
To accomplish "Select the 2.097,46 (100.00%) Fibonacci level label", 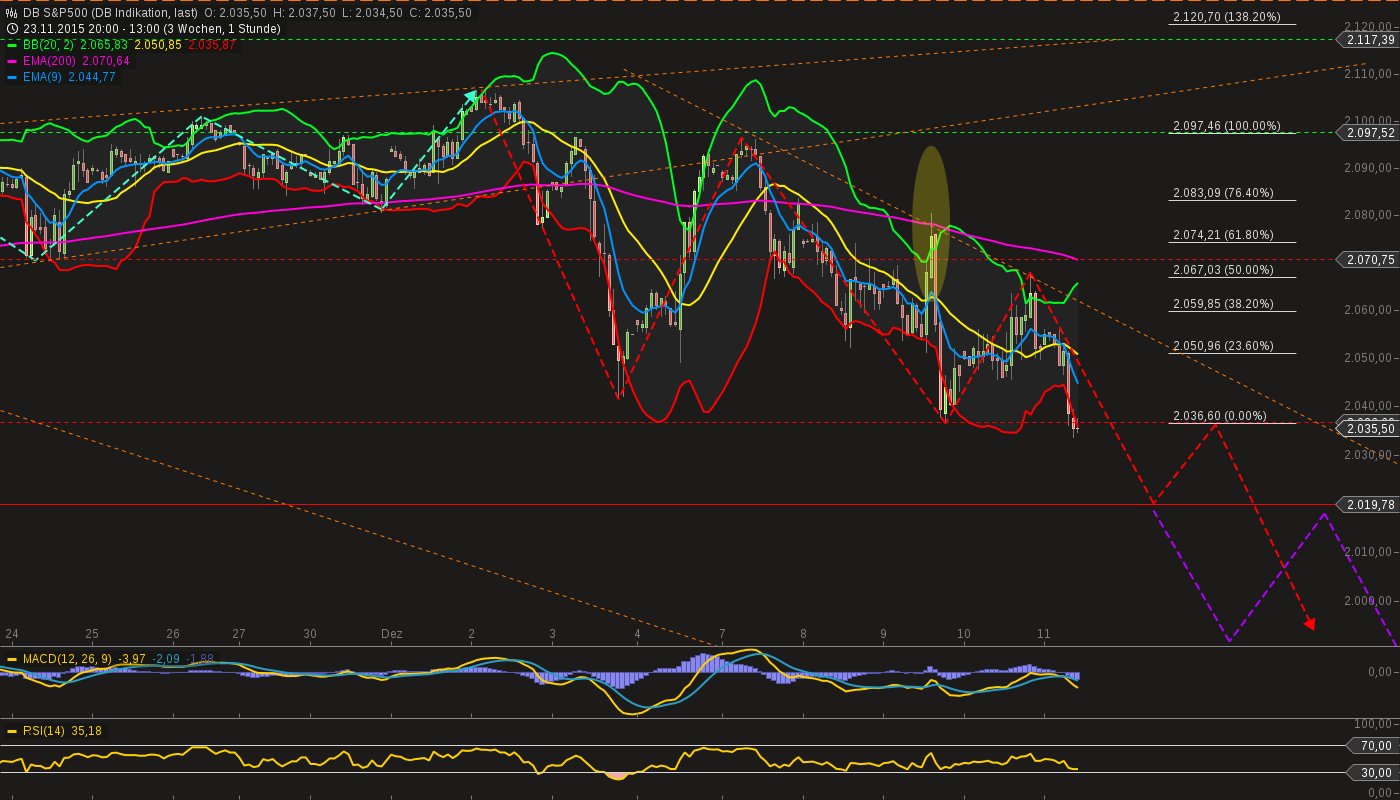I will point(1227,126).
